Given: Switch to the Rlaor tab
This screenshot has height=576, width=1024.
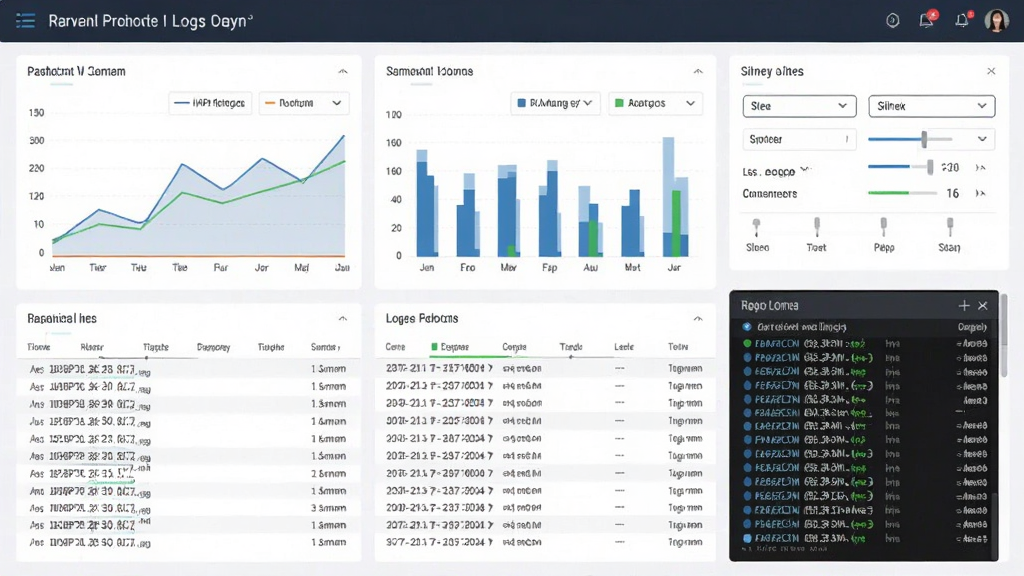Looking at the screenshot, I should tap(91, 347).
